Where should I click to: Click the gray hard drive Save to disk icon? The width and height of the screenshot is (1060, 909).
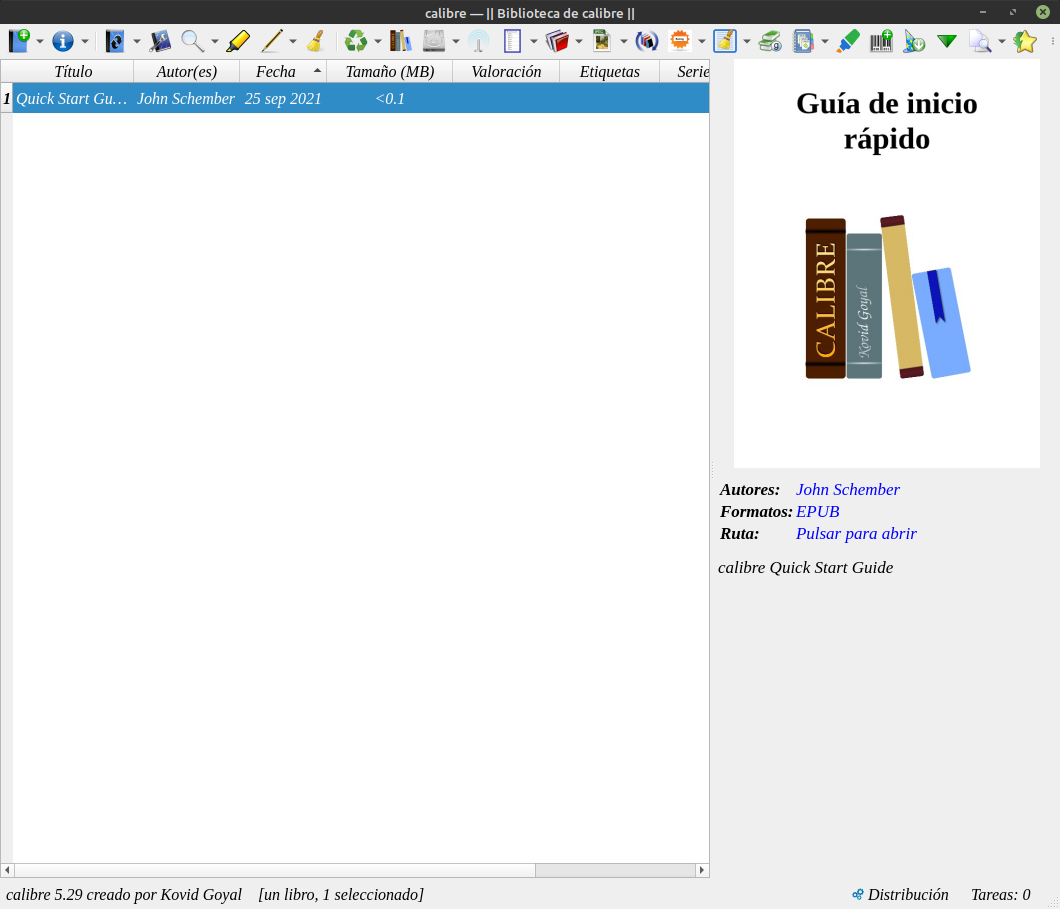(434, 41)
